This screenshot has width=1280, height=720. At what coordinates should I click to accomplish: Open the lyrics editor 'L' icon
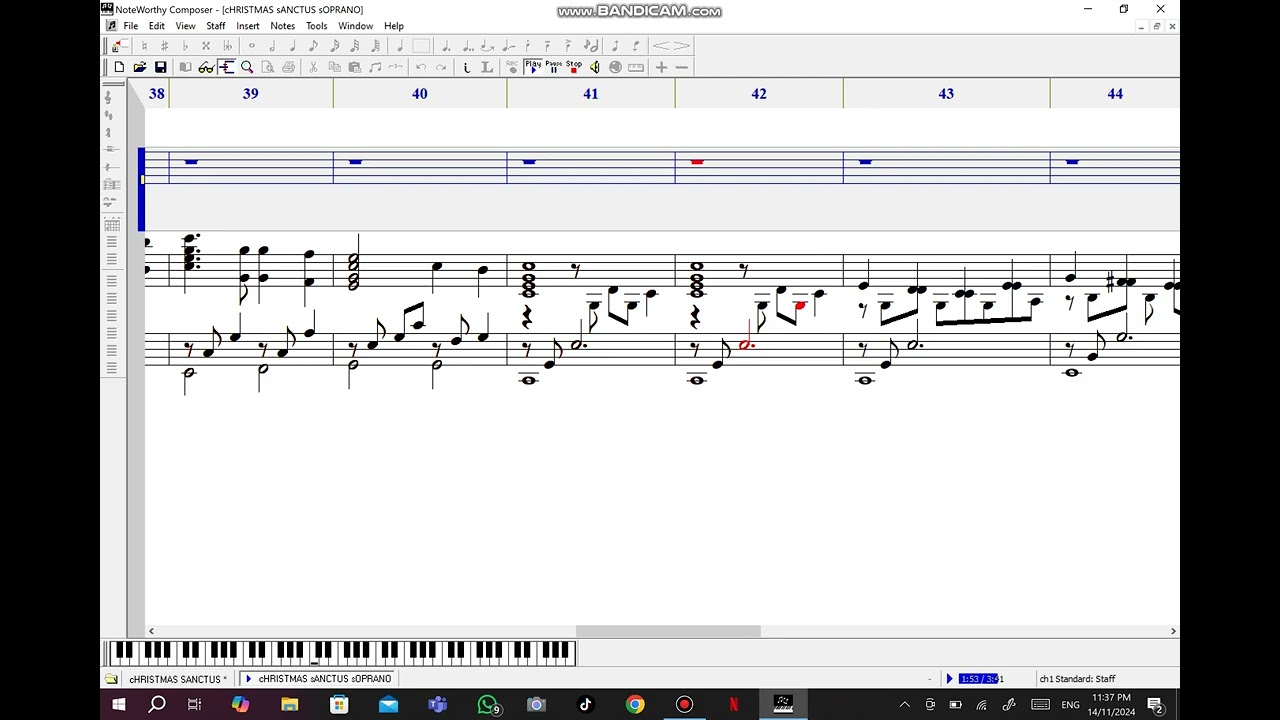(x=487, y=67)
